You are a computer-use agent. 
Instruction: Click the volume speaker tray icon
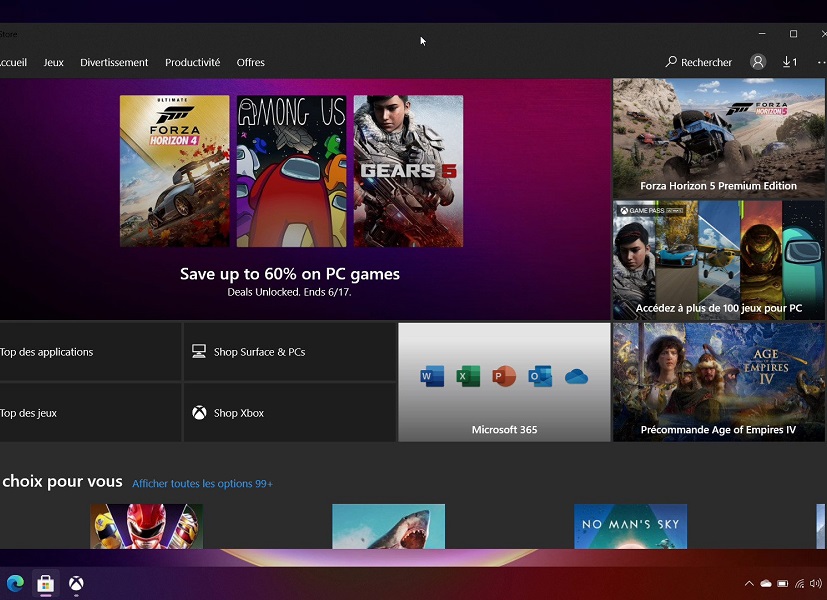pyautogui.click(x=815, y=583)
